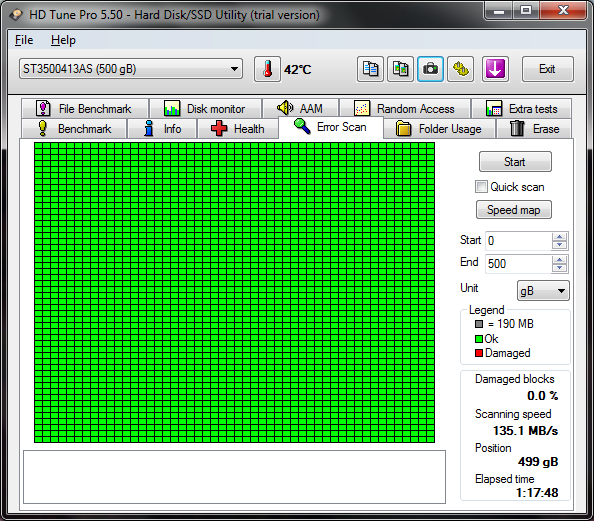Click the red Damaged legend swatch
This screenshot has width=594, height=521.
479,353
